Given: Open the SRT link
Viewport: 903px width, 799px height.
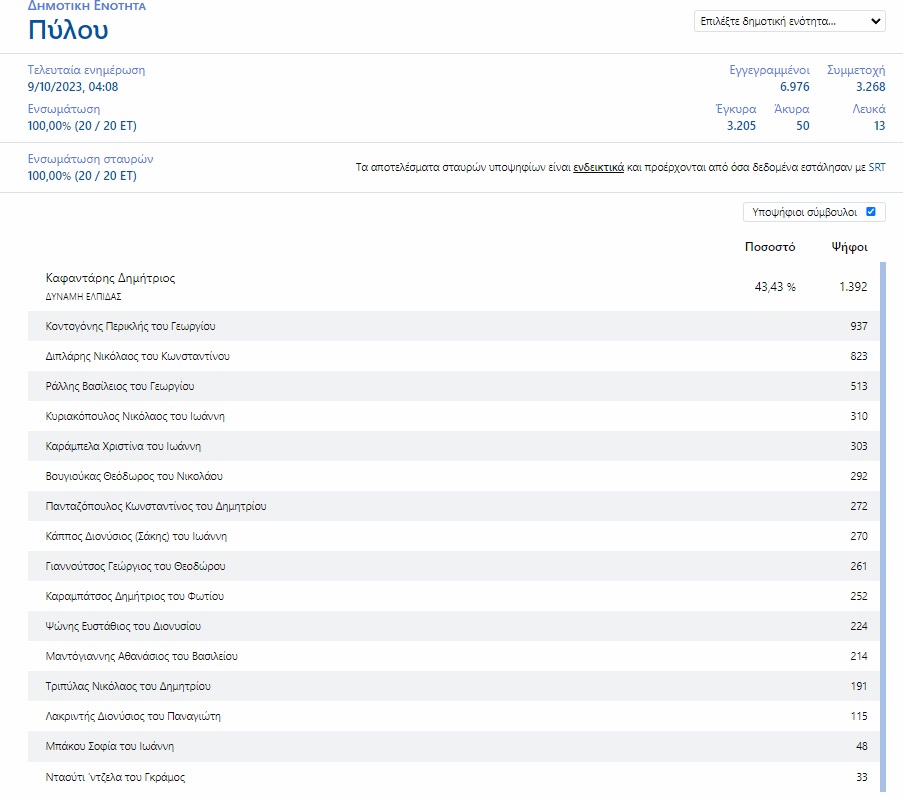Looking at the screenshot, I should 877,168.
